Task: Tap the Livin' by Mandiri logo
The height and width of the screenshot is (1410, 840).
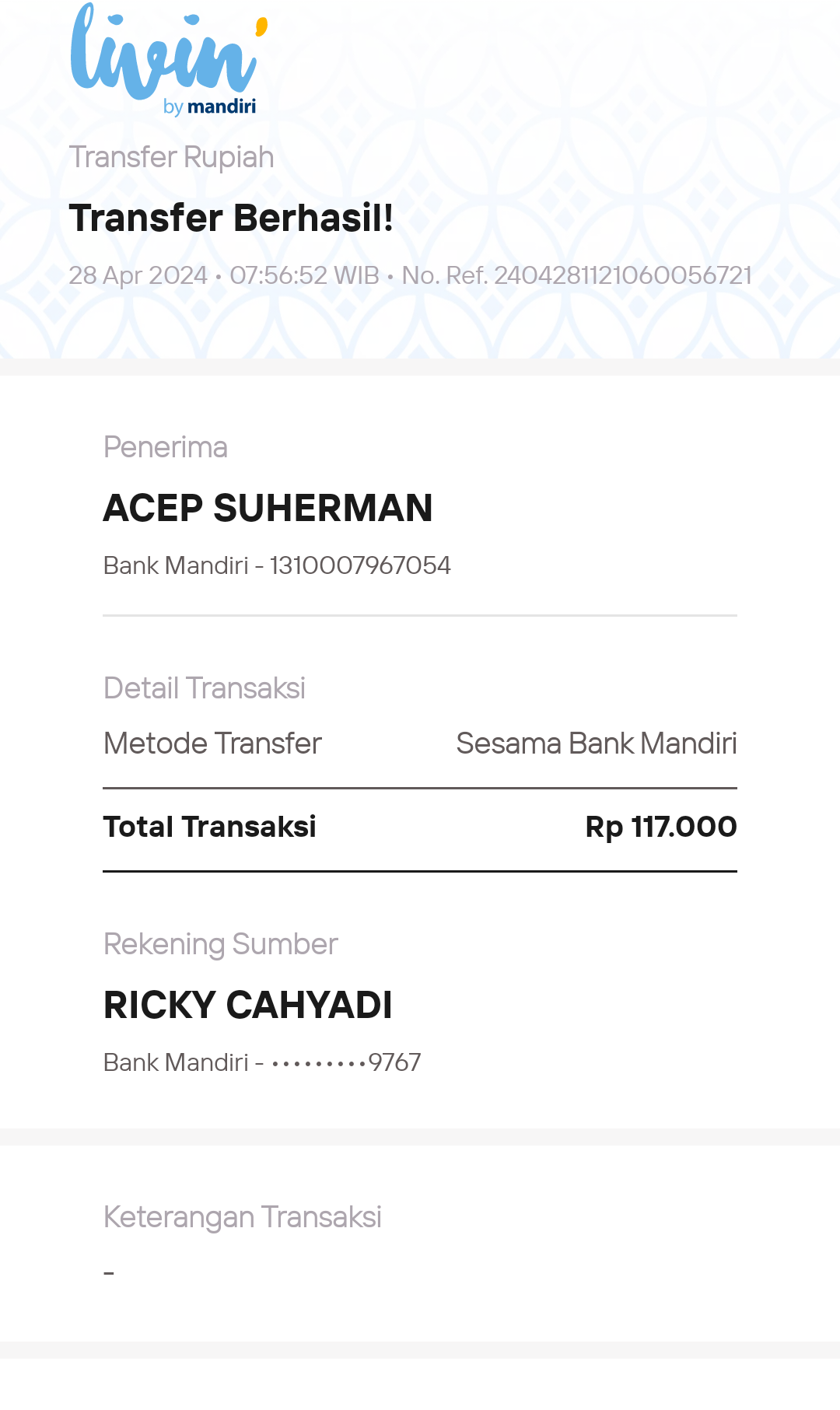Action: click(x=169, y=59)
